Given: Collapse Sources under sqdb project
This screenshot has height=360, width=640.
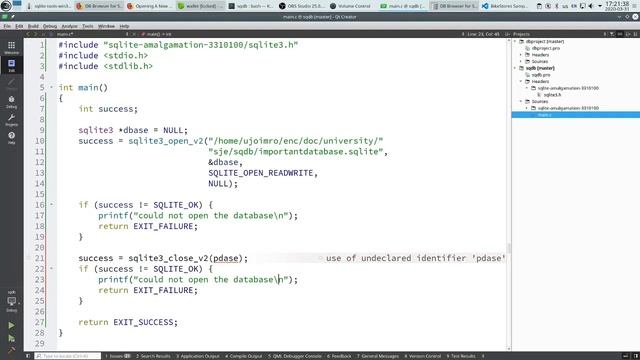Looking at the screenshot, I should click(x=521, y=101).
